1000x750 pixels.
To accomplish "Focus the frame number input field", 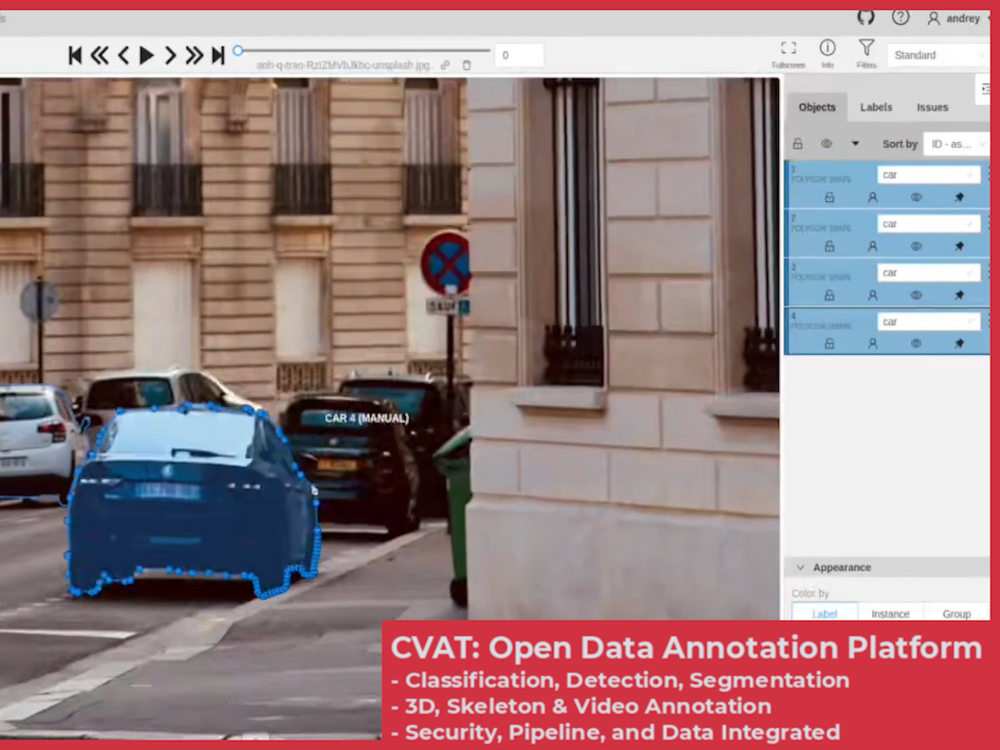I will tap(519, 55).
